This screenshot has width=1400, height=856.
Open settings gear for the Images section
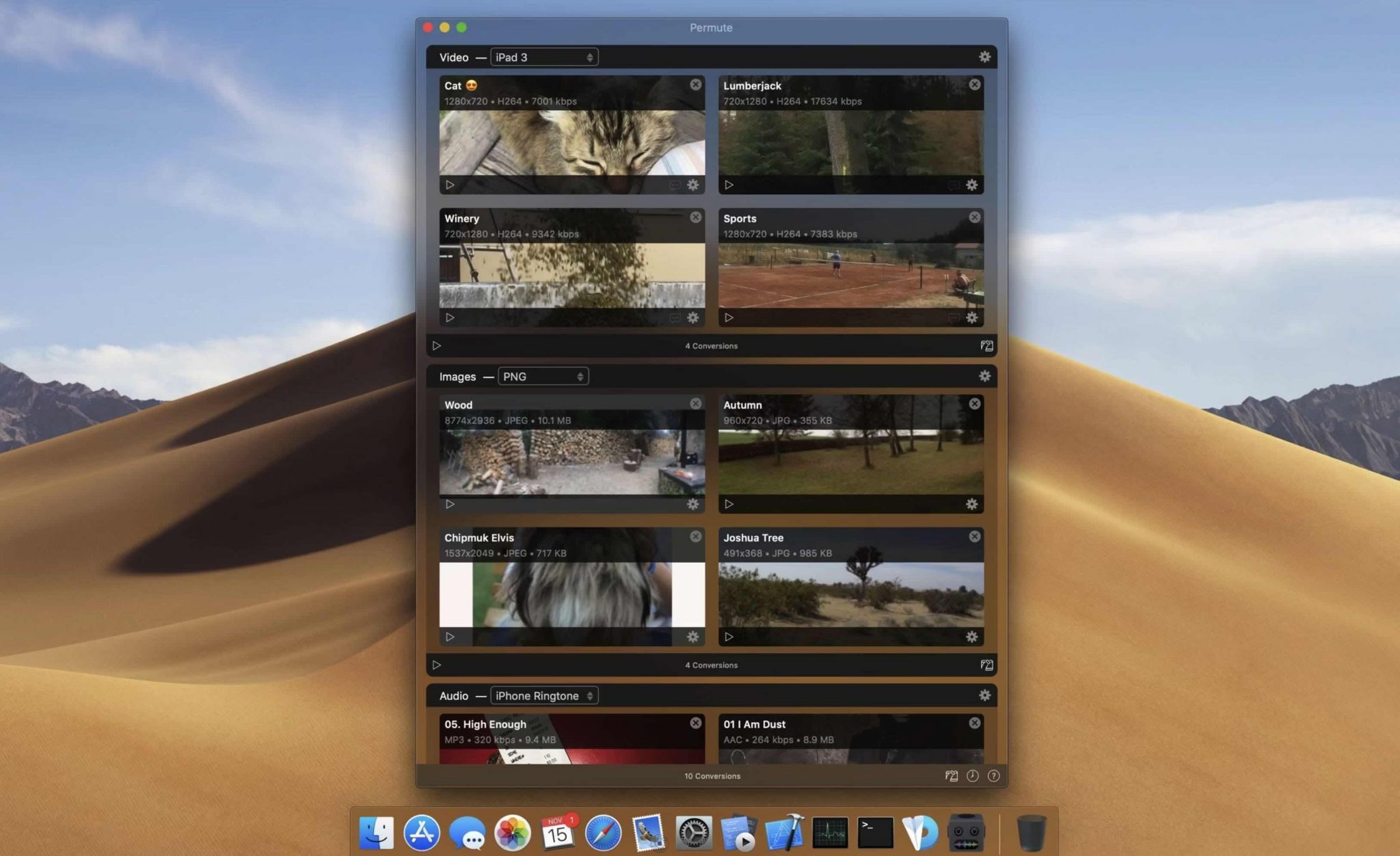(x=984, y=376)
